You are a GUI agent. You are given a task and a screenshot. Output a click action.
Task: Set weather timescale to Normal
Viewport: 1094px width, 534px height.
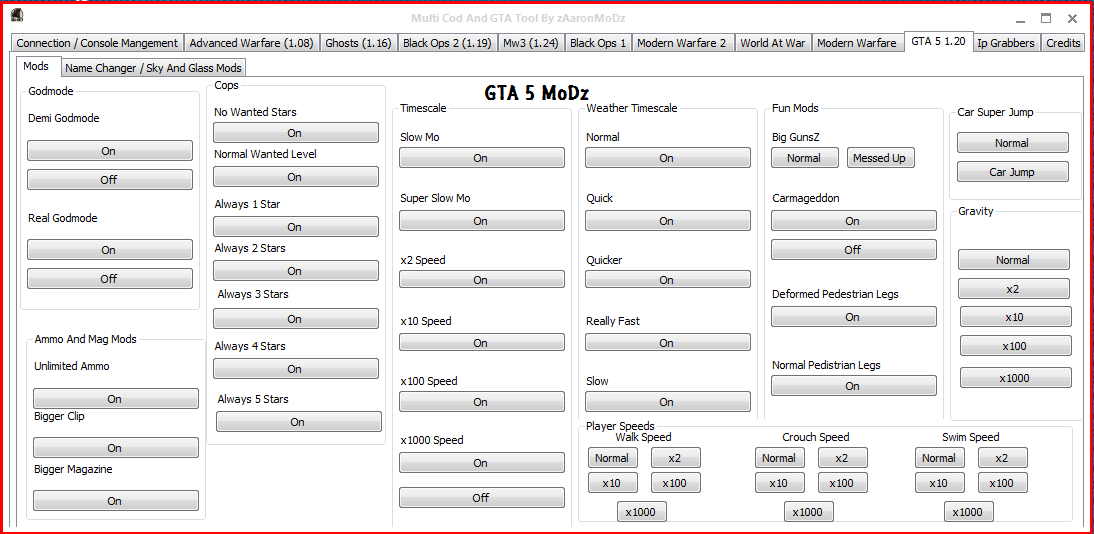coord(668,158)
